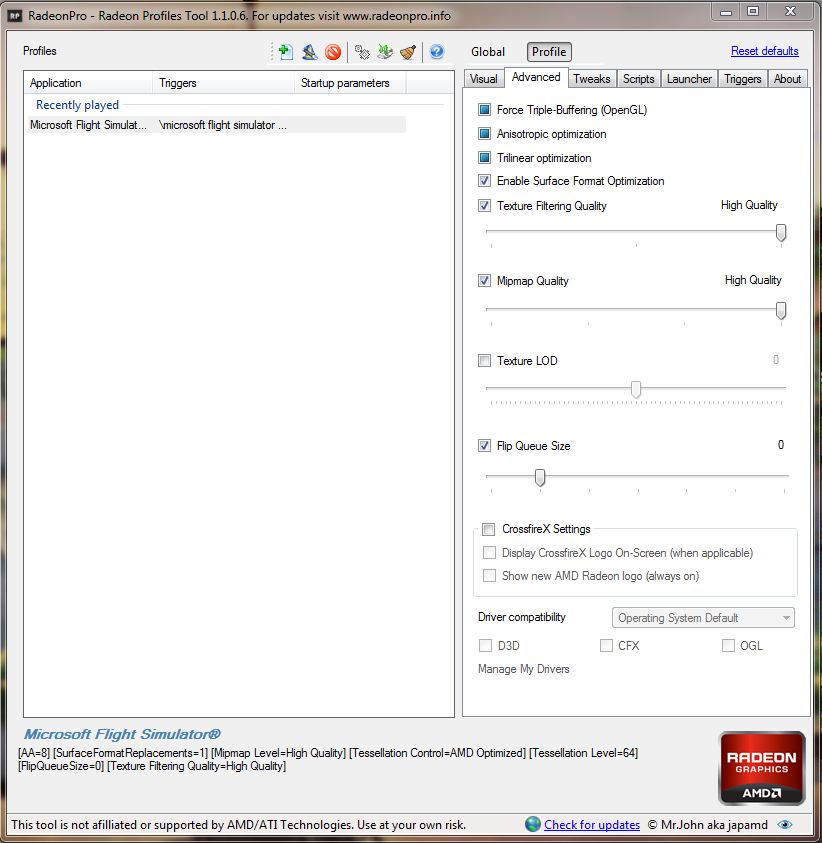Screen dimensions: 822x843
Task: Maximize the RadeonPro window
Action: click(753, 11)
